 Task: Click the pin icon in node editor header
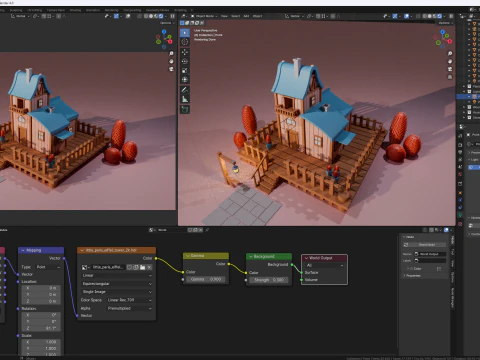click(x=207, y=230)
